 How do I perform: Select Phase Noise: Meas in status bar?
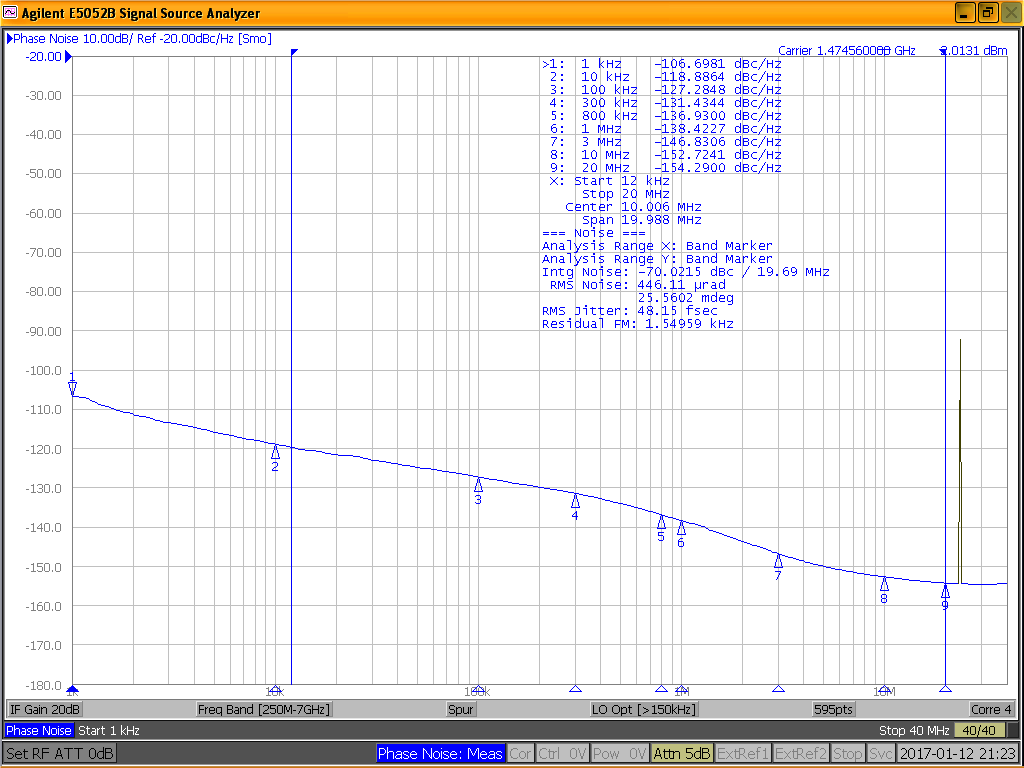click(x=441, y=753)
